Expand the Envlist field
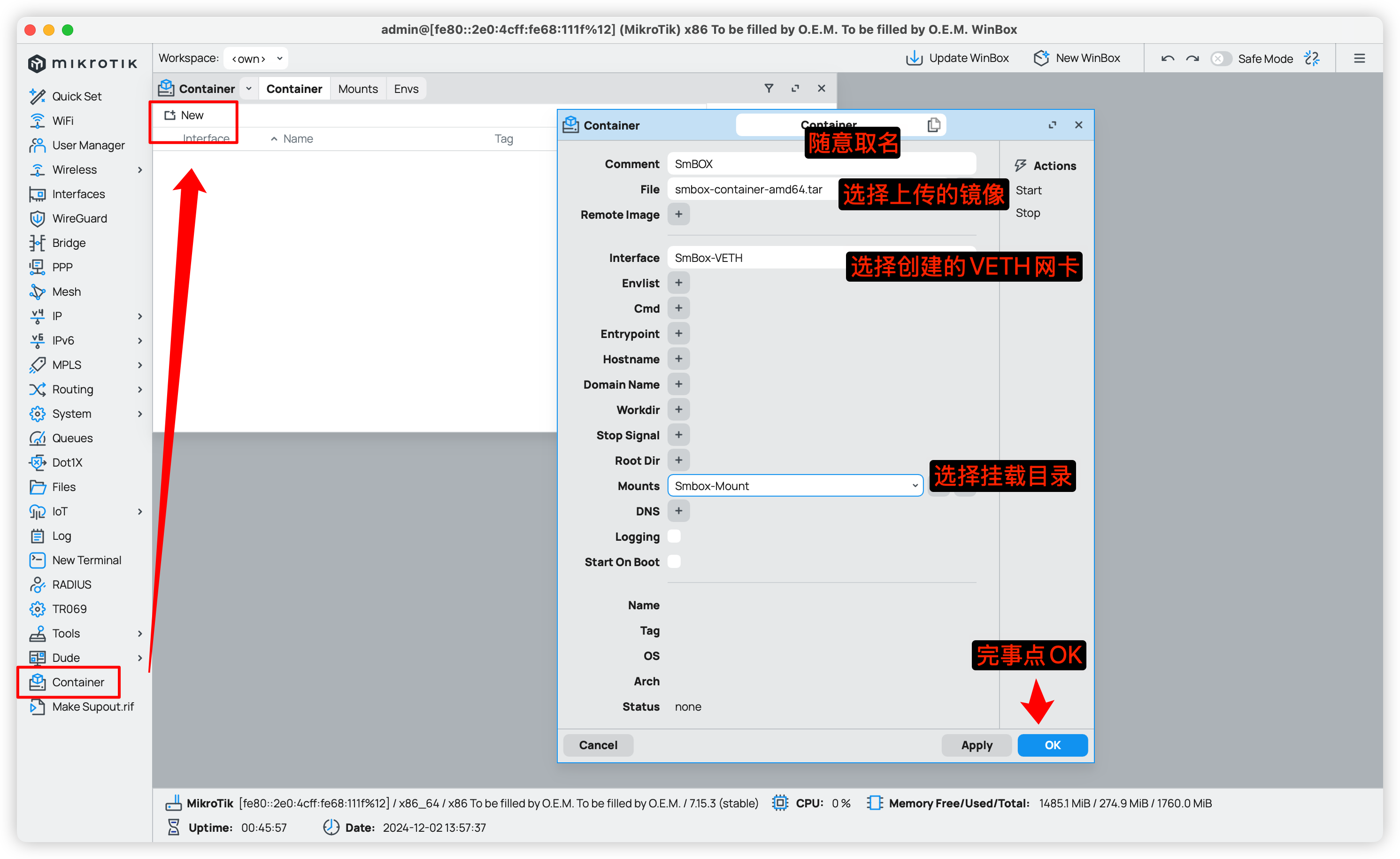Image resolution: width=1400 pixels, height=859 pixels. [x=678, y=283]
